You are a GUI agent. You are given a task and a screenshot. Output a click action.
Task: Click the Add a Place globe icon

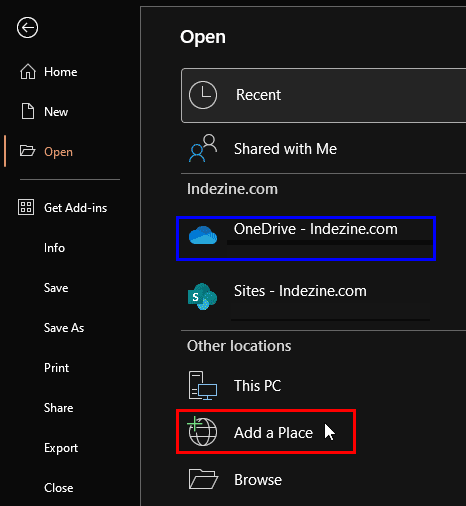tap(202, 431)
